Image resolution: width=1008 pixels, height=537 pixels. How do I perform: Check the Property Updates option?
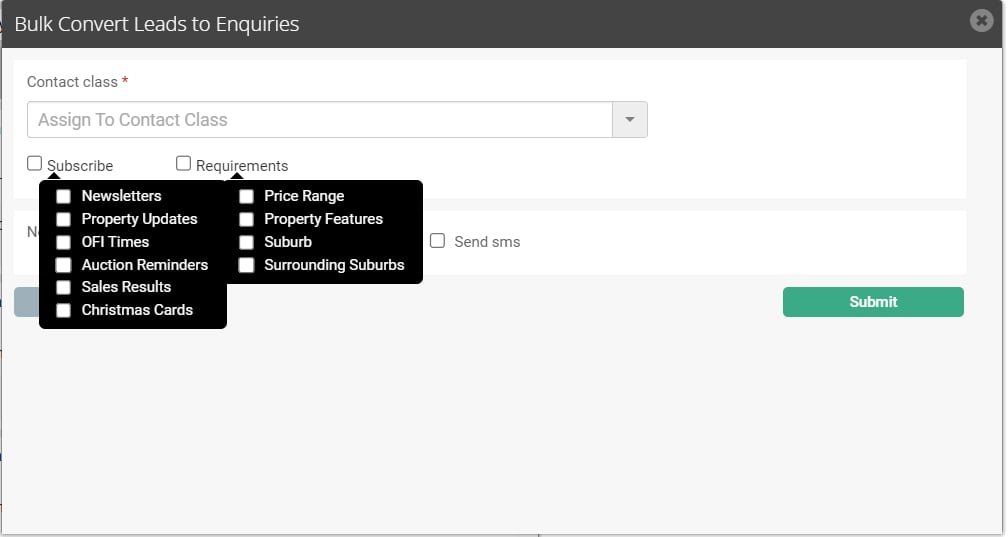point(63,219)
